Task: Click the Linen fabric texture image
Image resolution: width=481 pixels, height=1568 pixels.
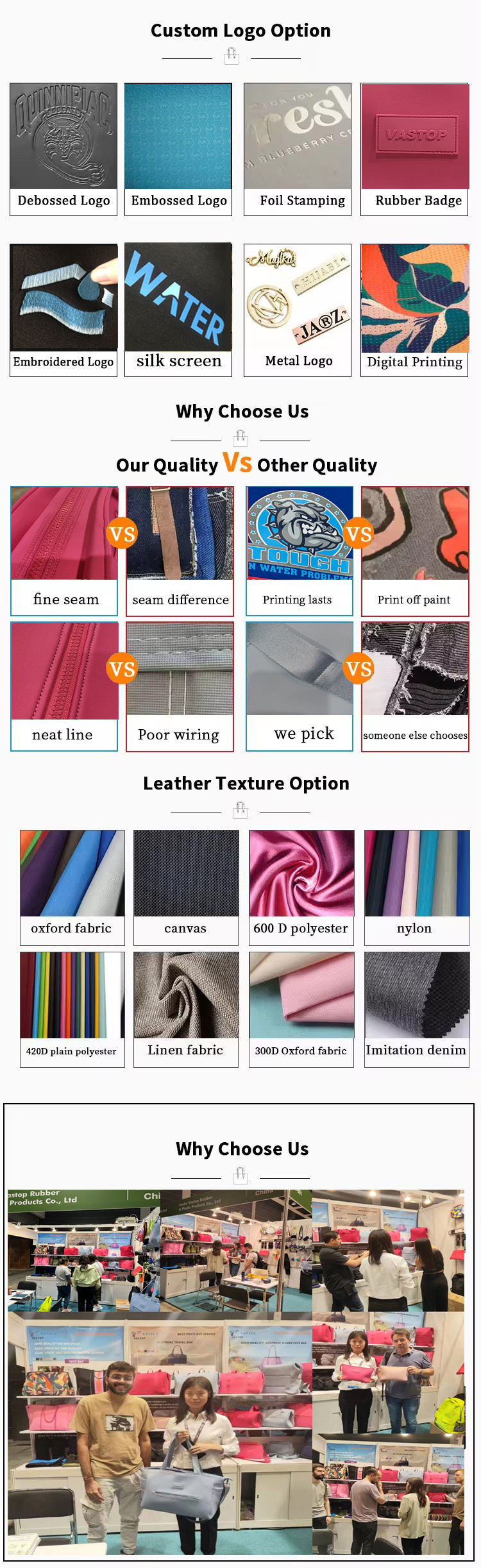Action: (186, 995)
